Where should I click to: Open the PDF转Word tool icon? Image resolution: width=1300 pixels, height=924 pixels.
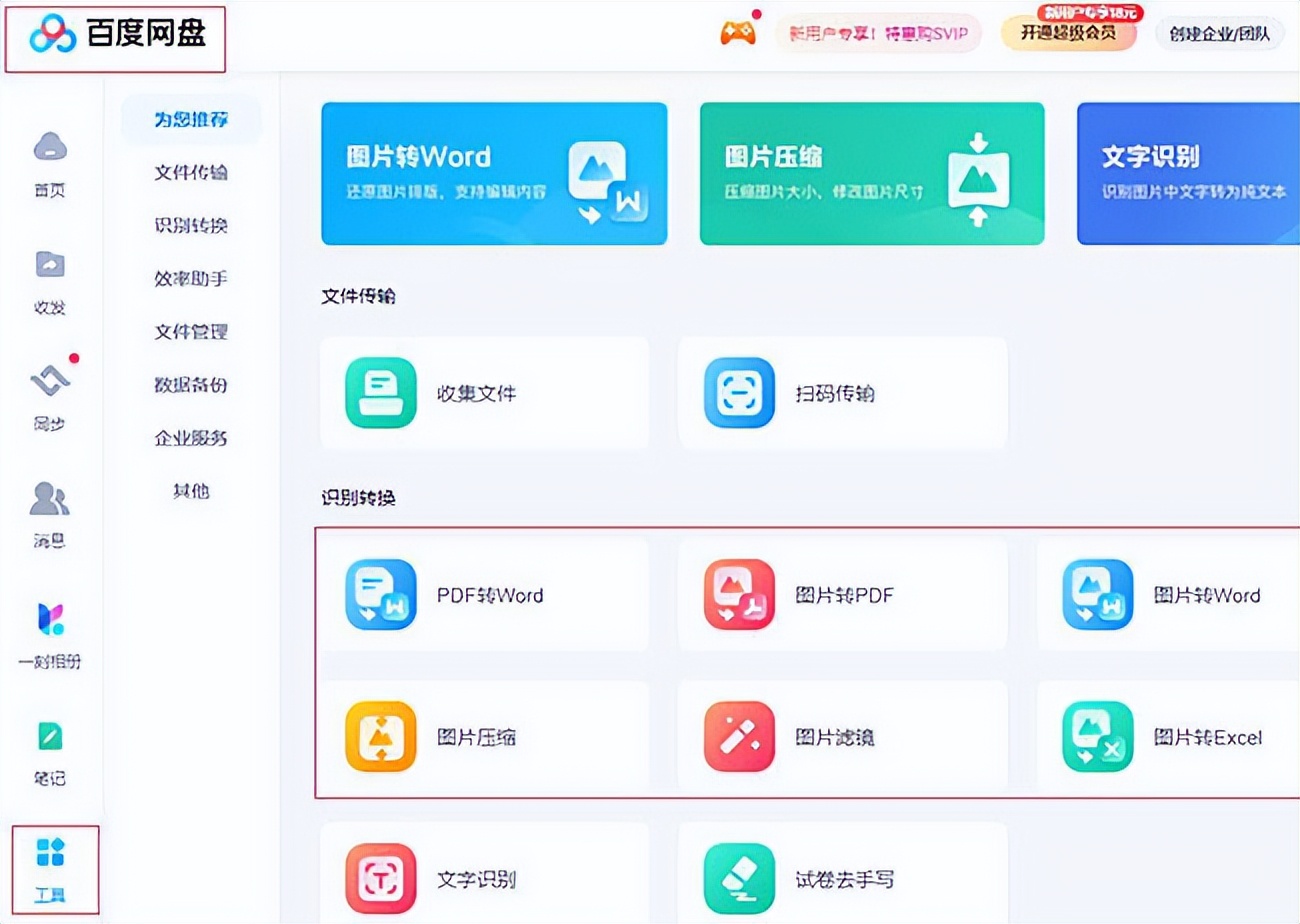[380, 592]
